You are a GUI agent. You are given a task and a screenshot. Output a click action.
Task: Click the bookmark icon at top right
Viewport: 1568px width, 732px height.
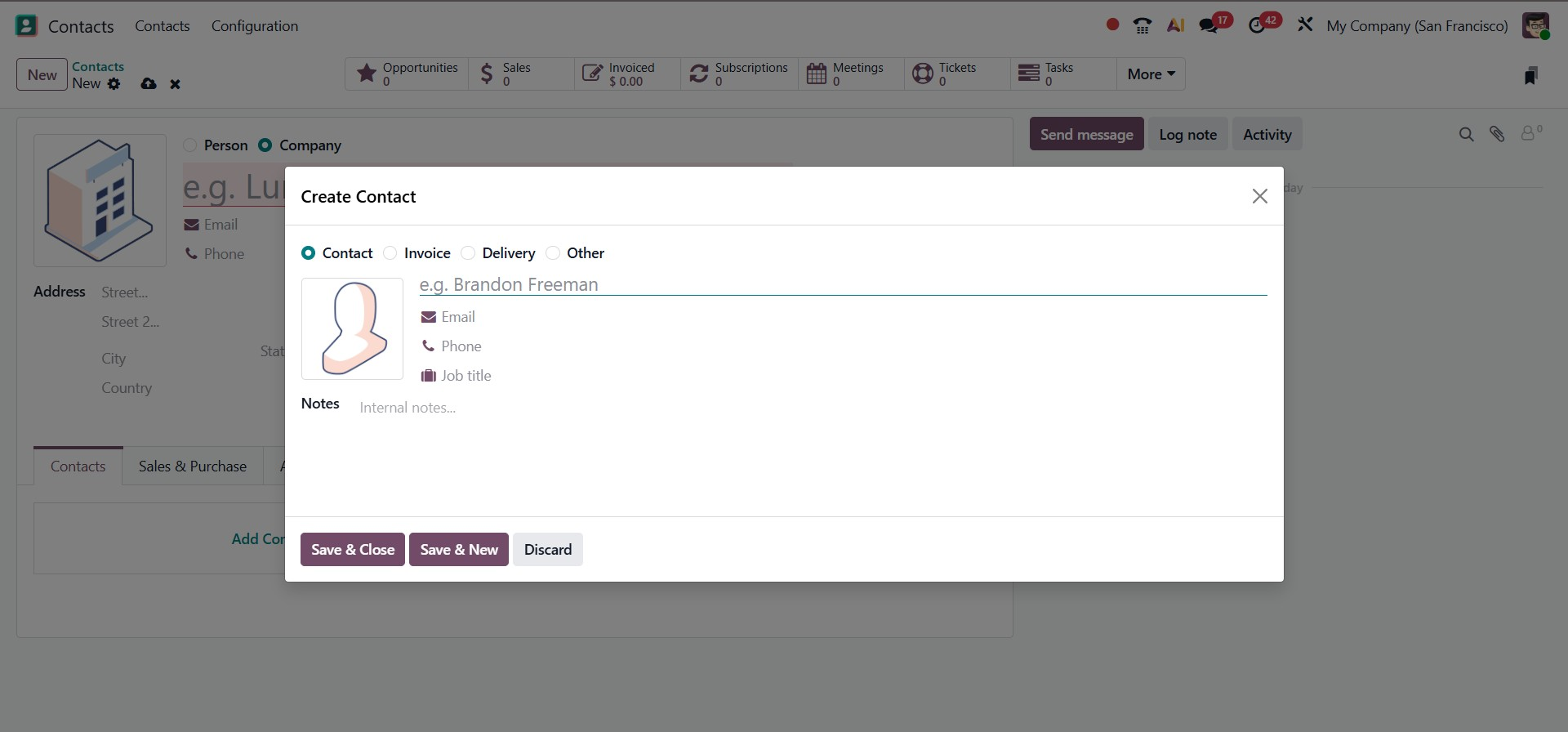[1531, 76]
